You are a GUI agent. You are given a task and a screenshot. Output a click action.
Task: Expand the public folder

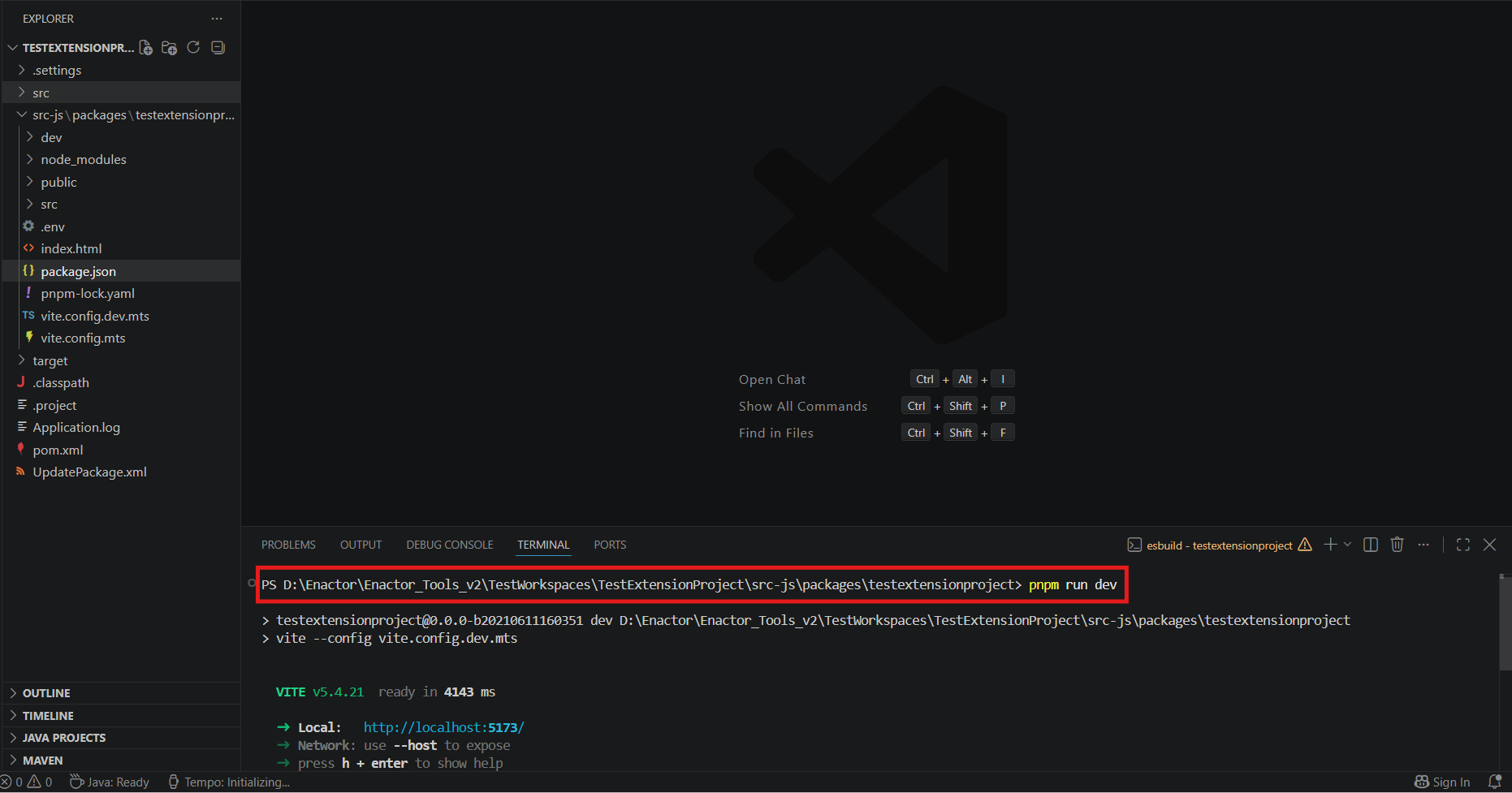pos(122,182)
